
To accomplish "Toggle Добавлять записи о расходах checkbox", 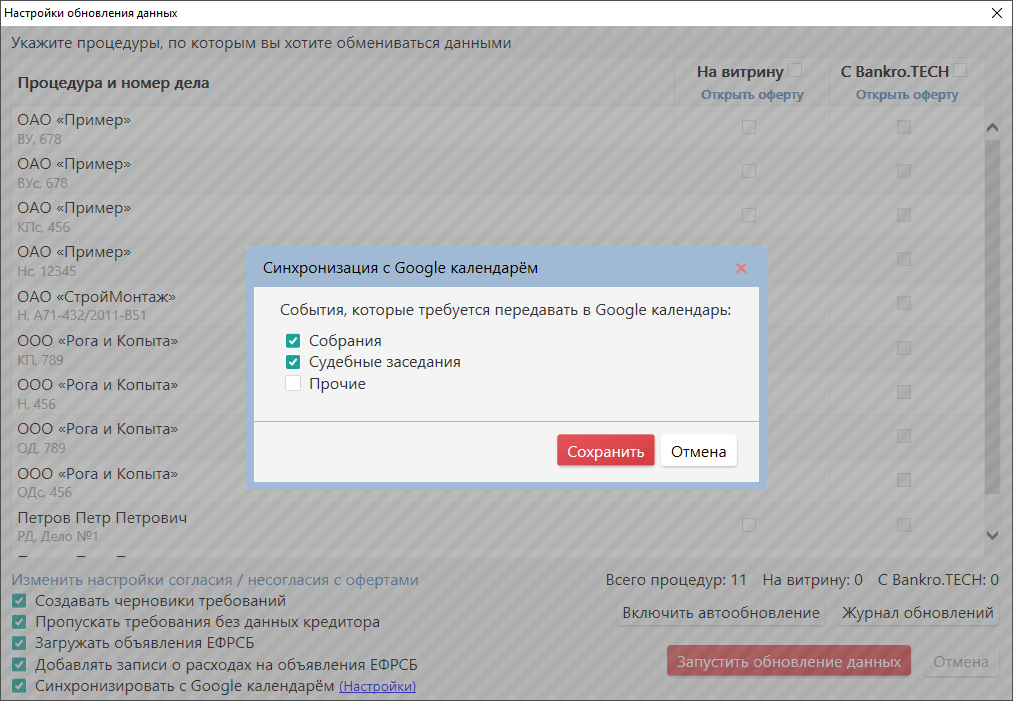I will pyautogui.click(x=19, y=665).
